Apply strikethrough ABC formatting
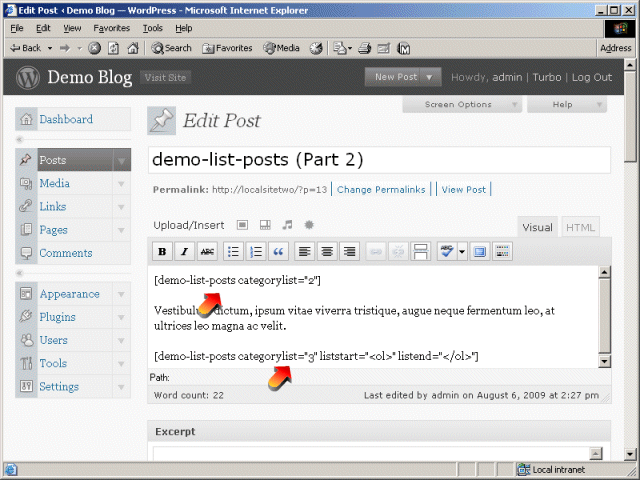The image size is (640, 480). pos(207,251)
